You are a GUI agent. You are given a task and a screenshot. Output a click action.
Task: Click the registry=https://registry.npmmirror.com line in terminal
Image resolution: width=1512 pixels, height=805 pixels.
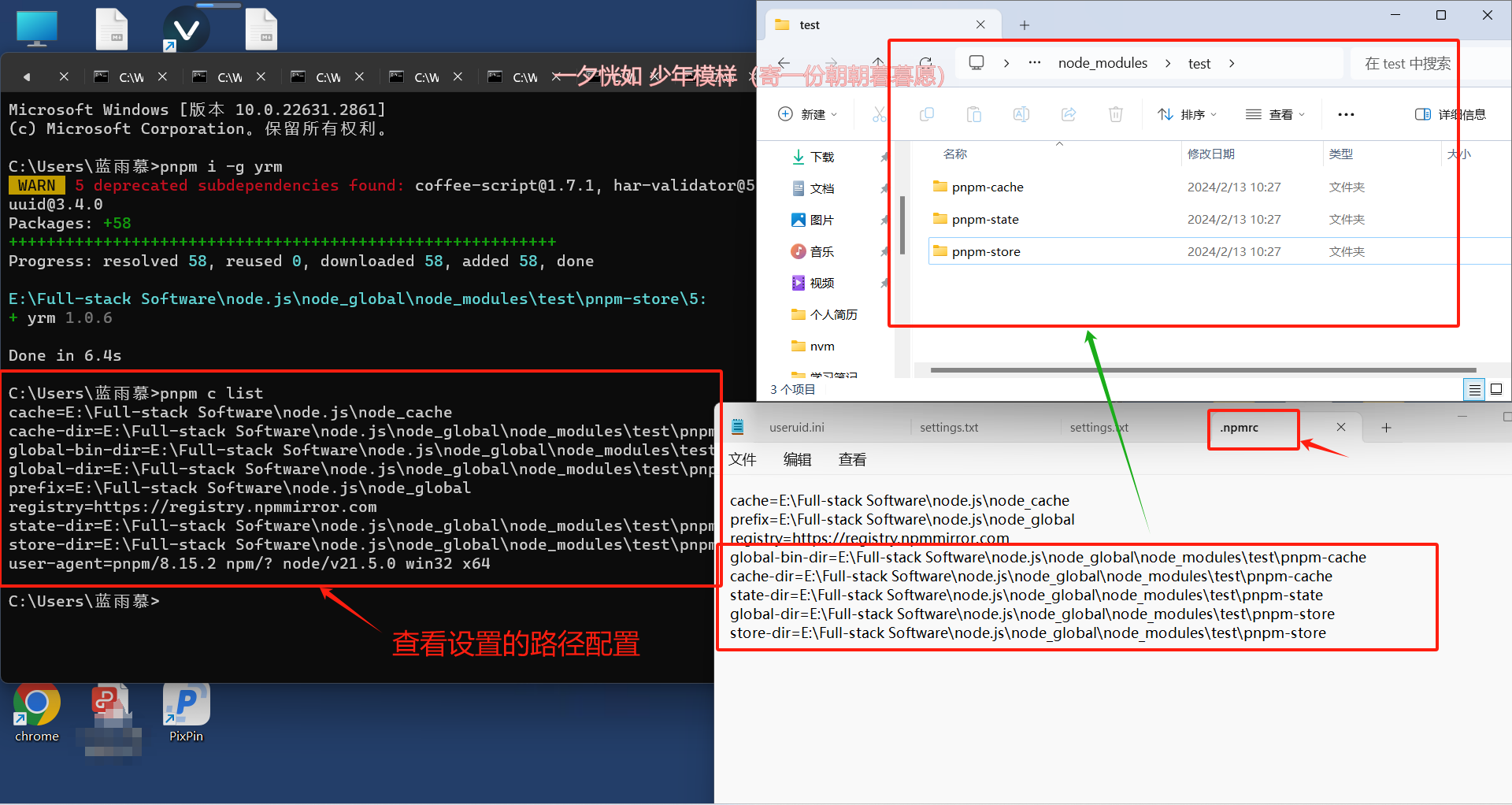pos(193,506)
